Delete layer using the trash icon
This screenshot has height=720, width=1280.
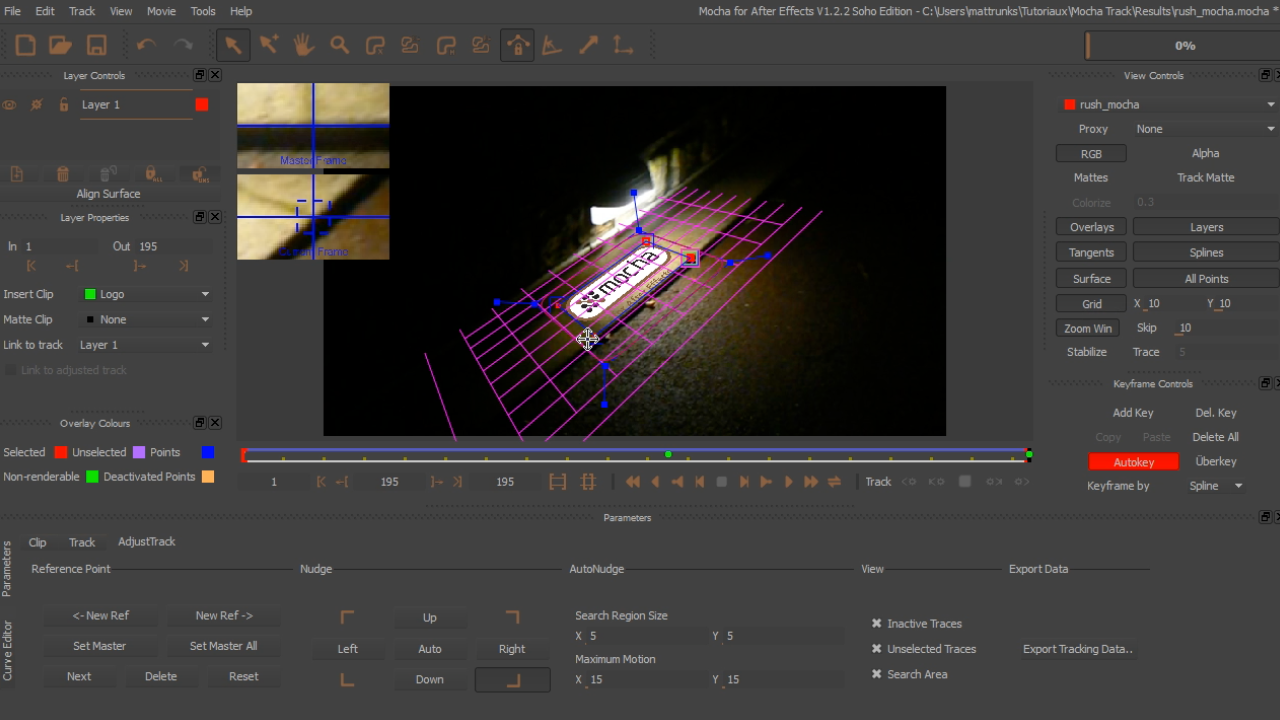[62, 174]
